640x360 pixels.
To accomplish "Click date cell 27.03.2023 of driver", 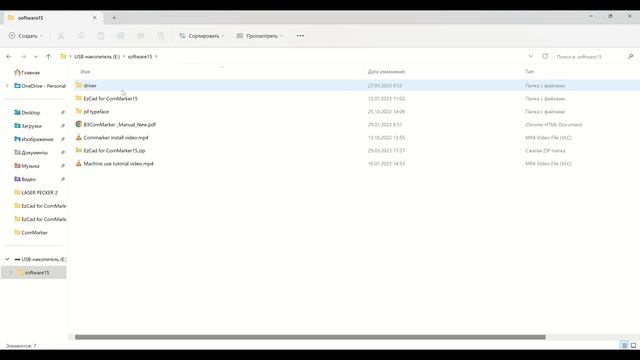I will 385,86.
